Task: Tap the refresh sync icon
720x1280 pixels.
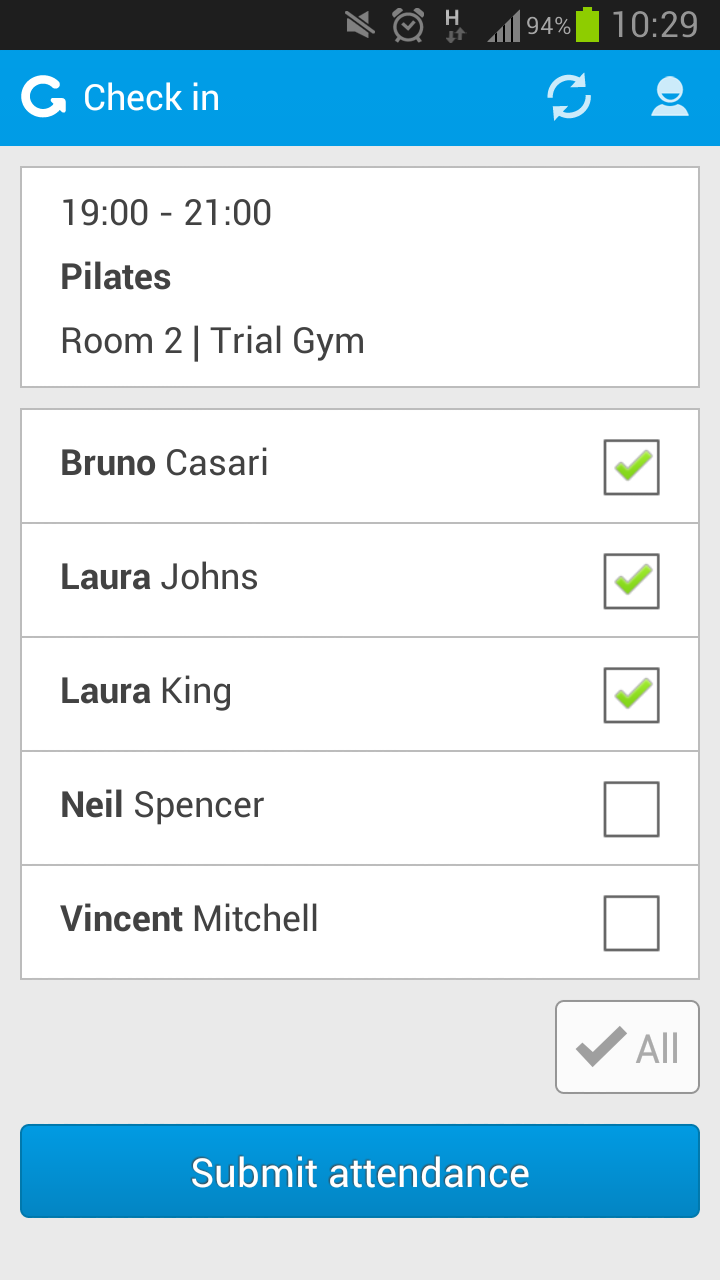Action: [x=569, y=98]
